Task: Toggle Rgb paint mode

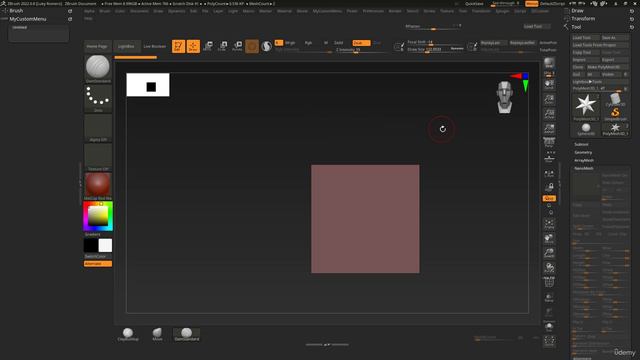Action: coord(308,42)
